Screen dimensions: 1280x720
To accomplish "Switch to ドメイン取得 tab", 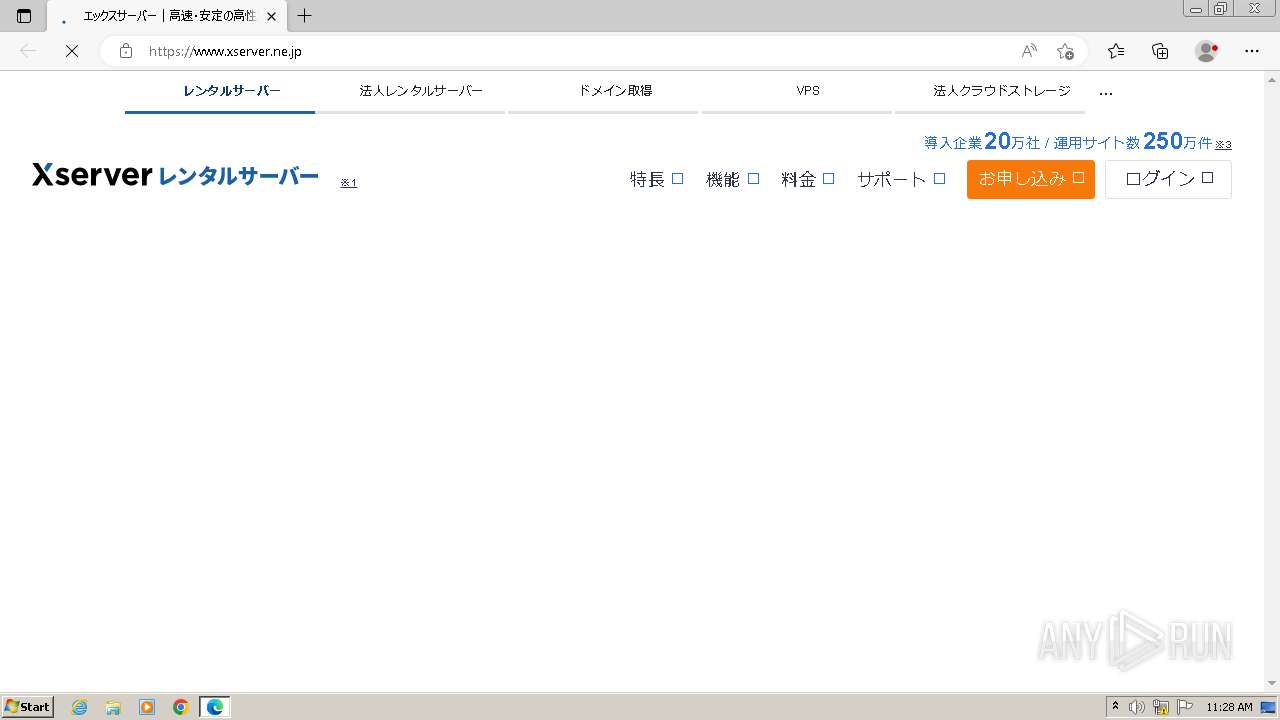I will click(604, 92).
